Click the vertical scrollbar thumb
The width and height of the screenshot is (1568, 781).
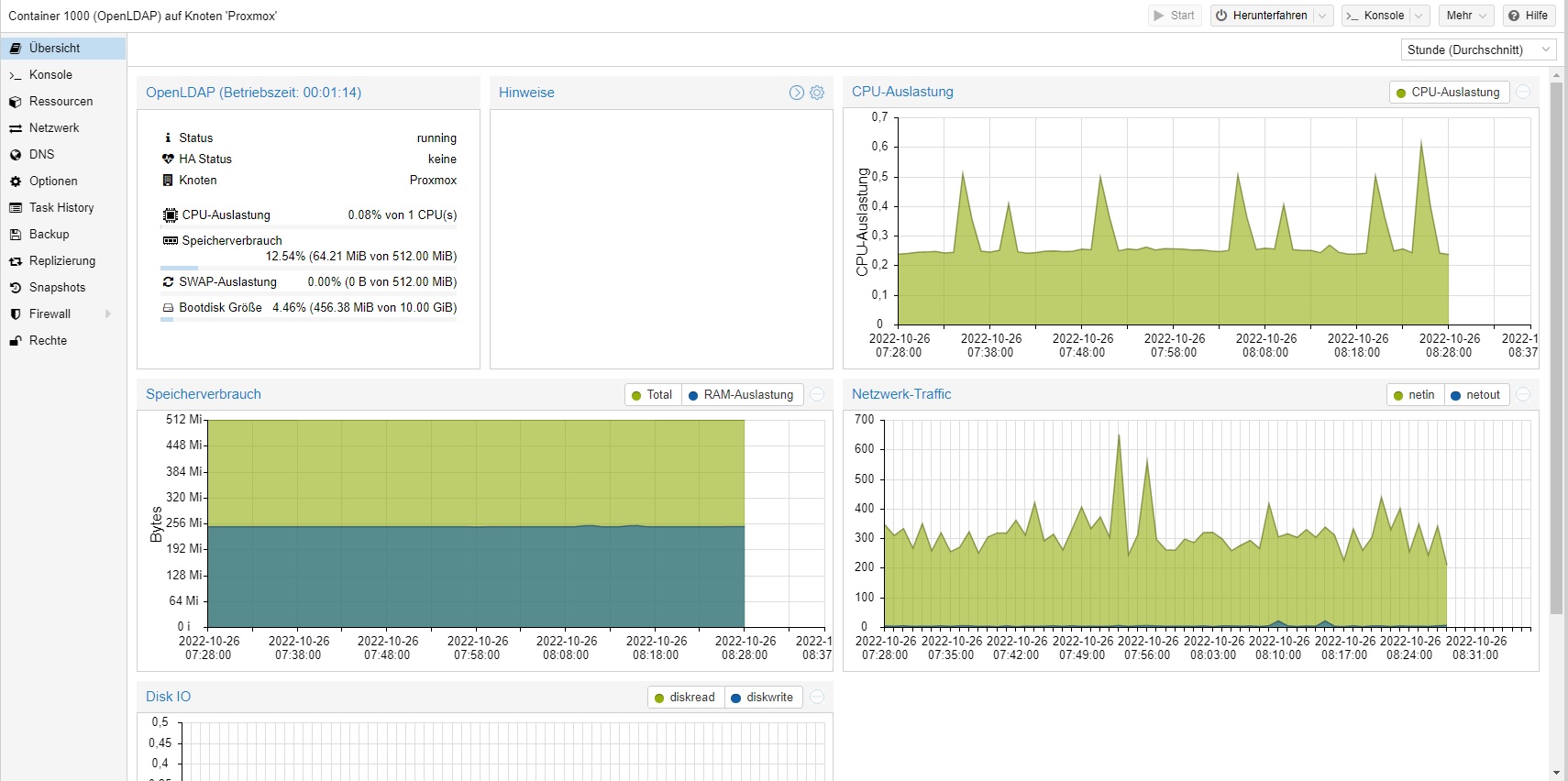click(1556, 348)
